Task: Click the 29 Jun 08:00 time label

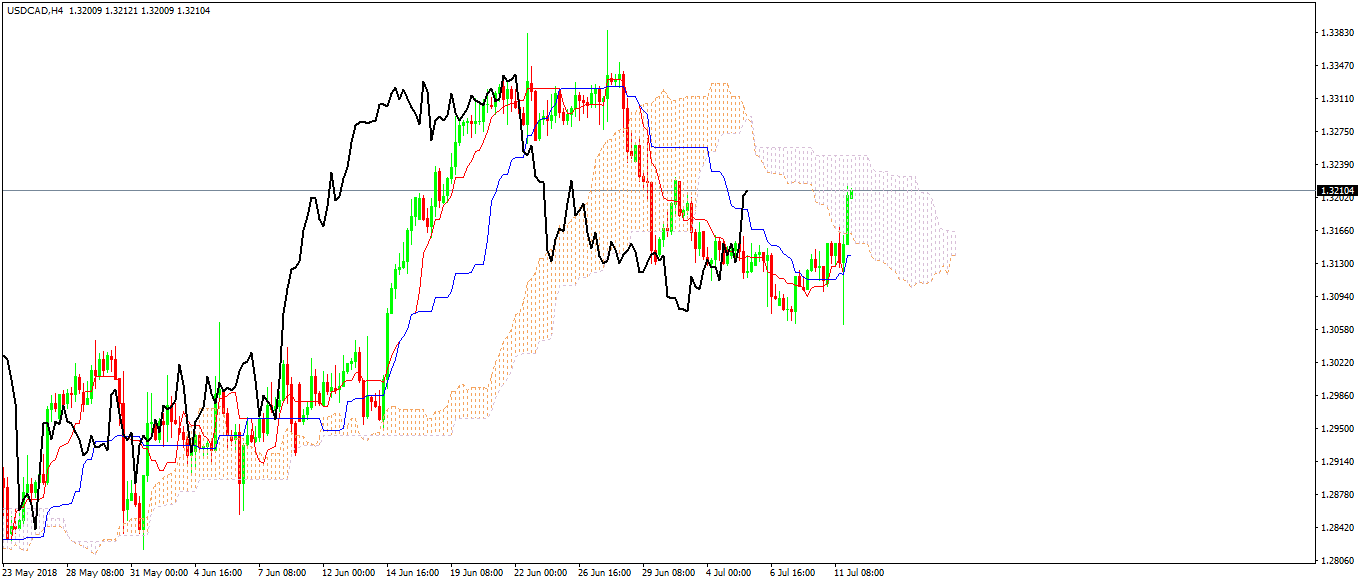Action: (x=669, y=574)
